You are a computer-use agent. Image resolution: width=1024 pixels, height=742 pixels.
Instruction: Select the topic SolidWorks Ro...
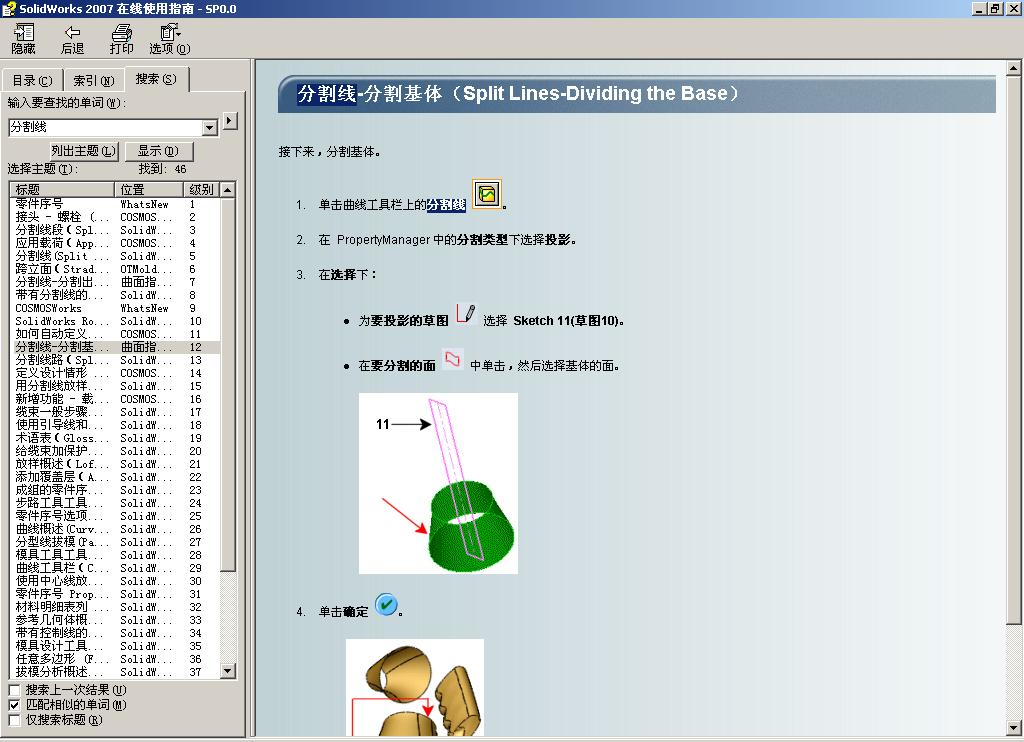(116, 321)
